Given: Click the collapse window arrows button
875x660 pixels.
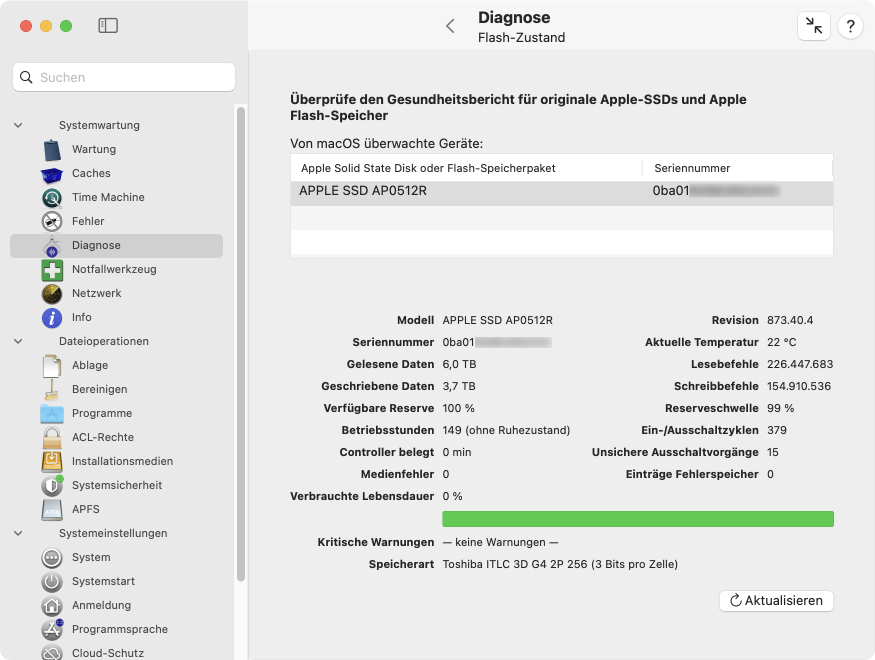Looking at the screenshot, I should pyautogui.click(x=814, y=26).
